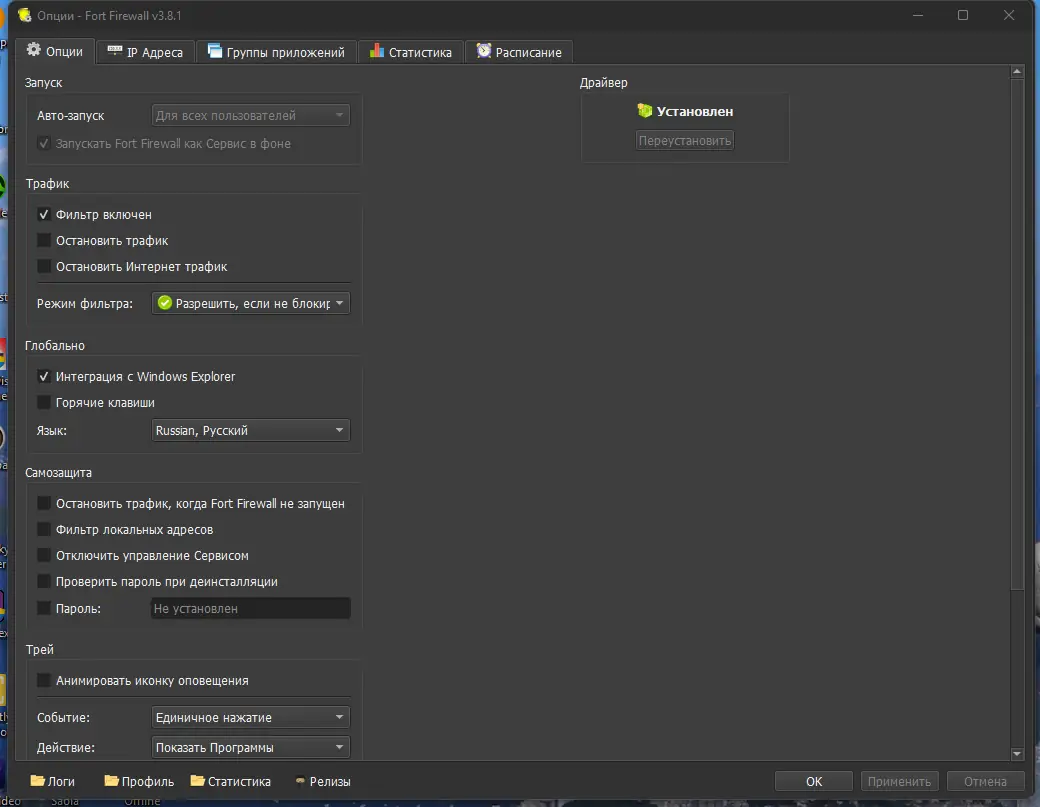Switch to the Опции tab
The height and width of the screenshot is (807, 1040).
coord(55,51)
